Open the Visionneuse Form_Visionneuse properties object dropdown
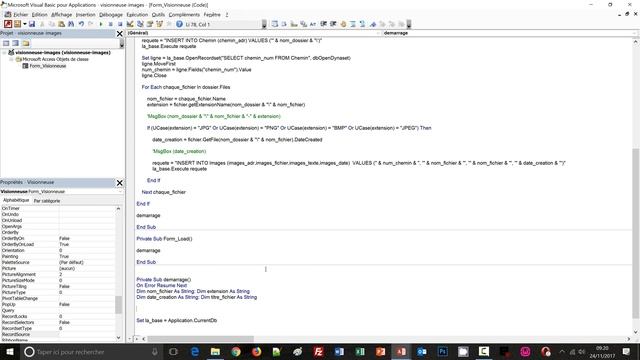Screen dimensions: 640x360 click(x=62, y=191)
